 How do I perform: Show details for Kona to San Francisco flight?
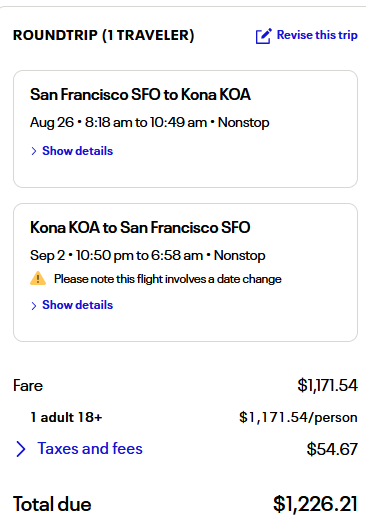pos(77,305)
